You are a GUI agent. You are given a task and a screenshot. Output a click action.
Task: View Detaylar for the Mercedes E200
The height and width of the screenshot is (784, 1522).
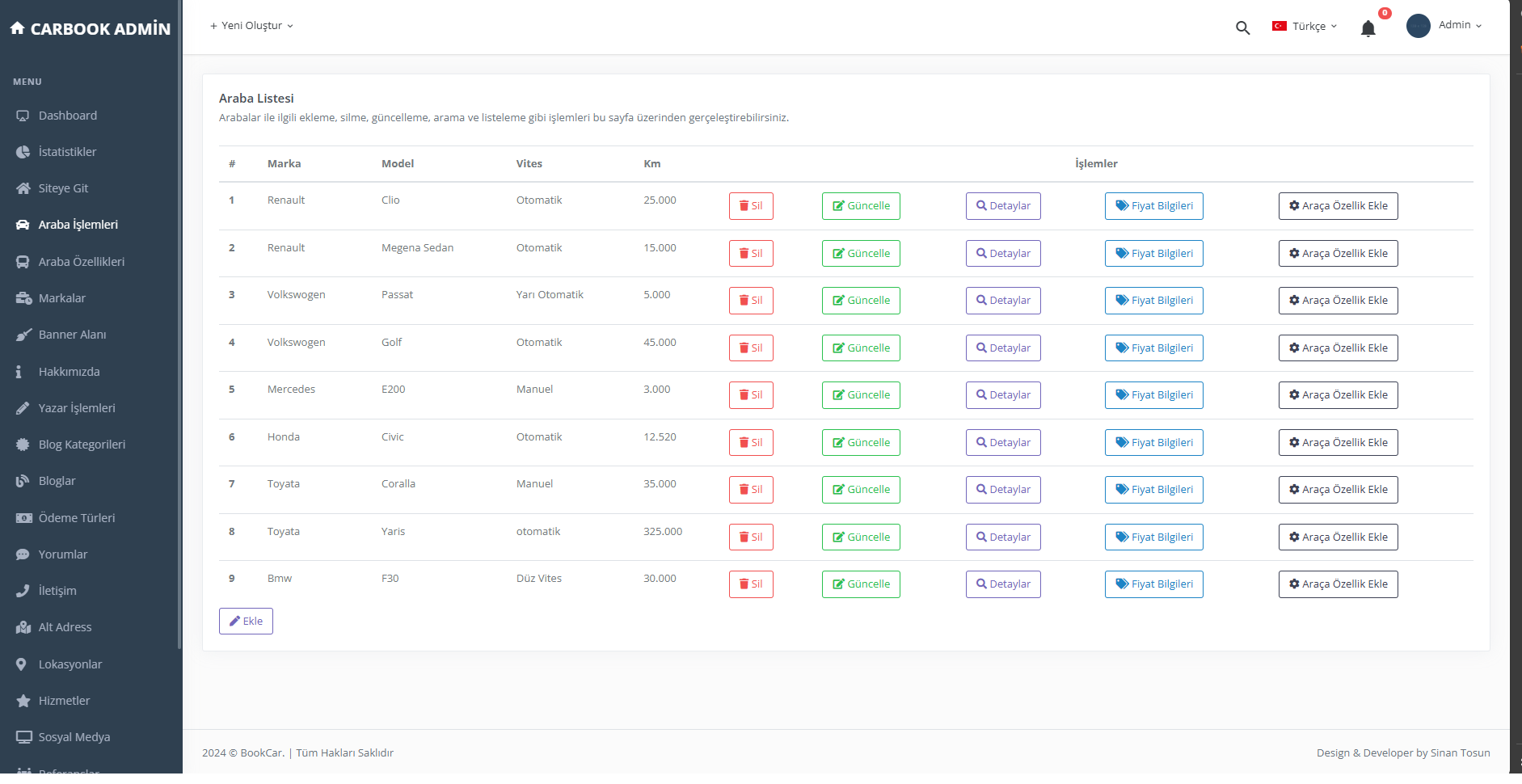[x=1002, y=395]
